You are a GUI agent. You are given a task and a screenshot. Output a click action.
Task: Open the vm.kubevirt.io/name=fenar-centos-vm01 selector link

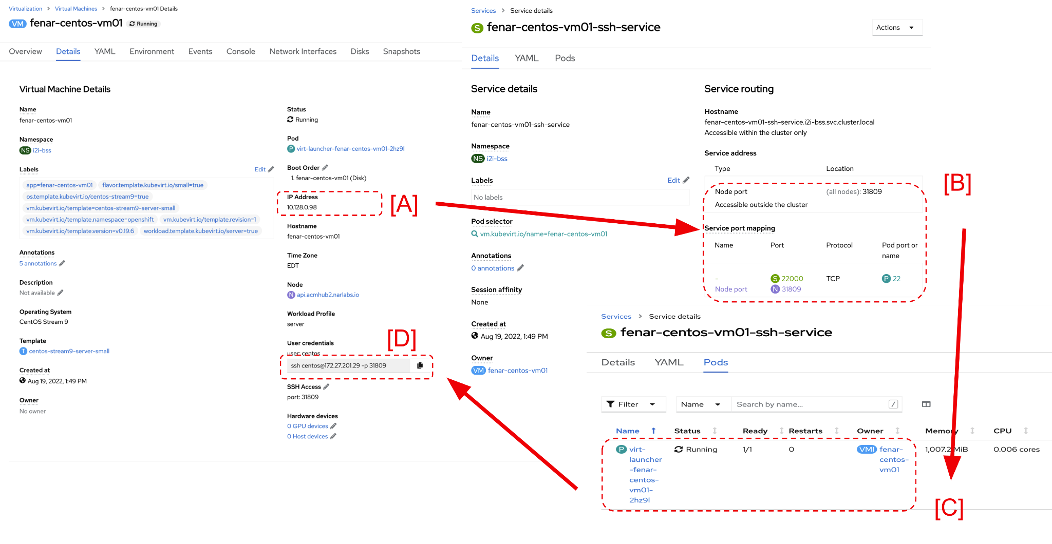coord(544,234)
